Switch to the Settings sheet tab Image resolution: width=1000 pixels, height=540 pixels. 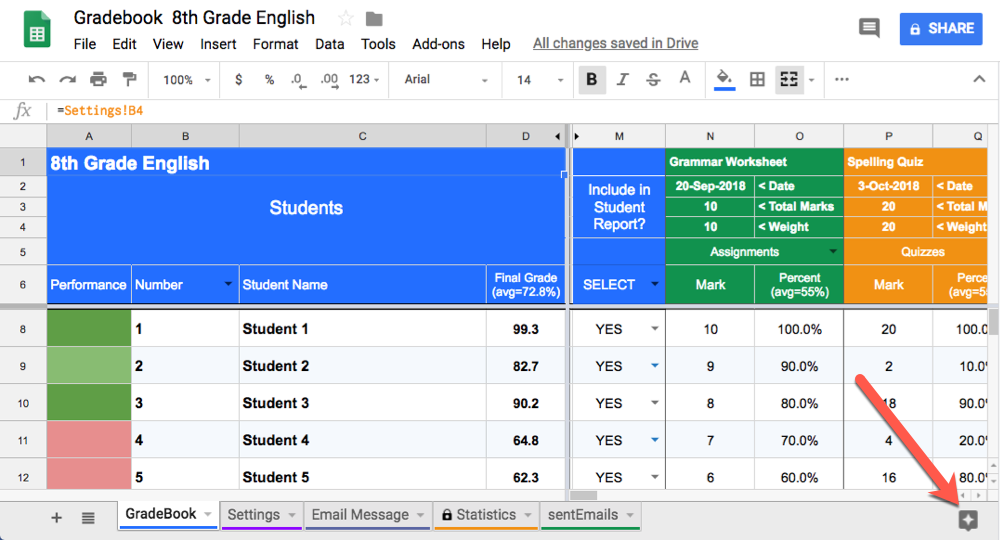[x=253, y=515]
